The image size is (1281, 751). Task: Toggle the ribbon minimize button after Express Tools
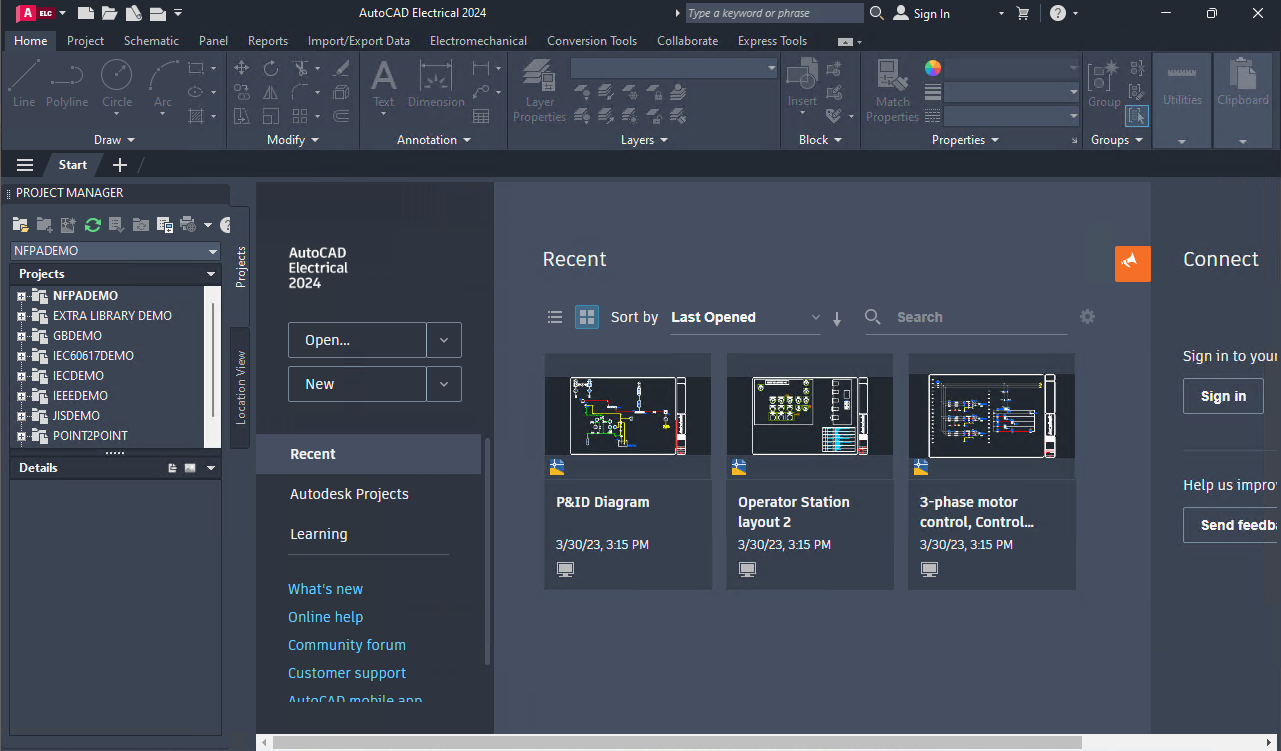click(x=846, y=41)
